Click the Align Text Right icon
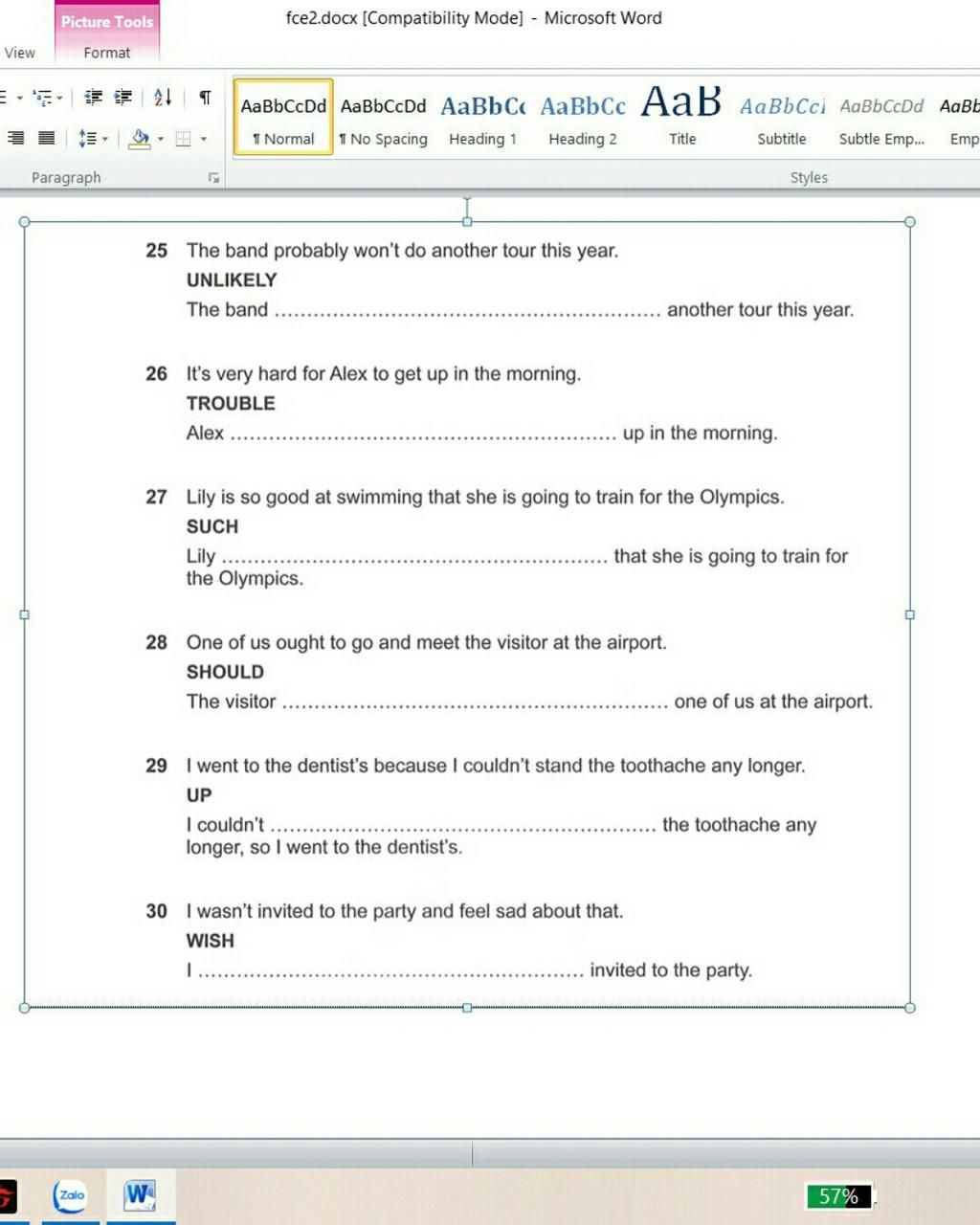Screen dimensions: 980x1225 point(16,138)
